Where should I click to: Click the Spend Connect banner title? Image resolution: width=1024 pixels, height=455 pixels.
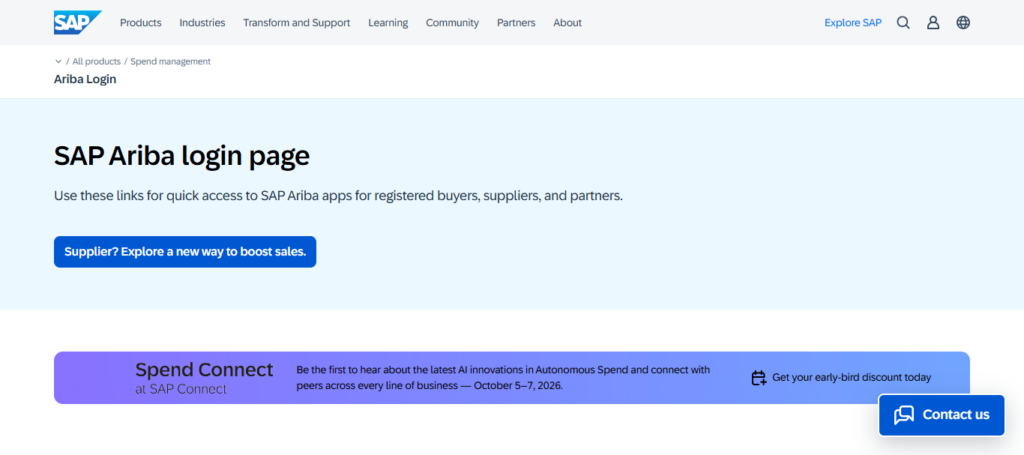click(204, 370)
